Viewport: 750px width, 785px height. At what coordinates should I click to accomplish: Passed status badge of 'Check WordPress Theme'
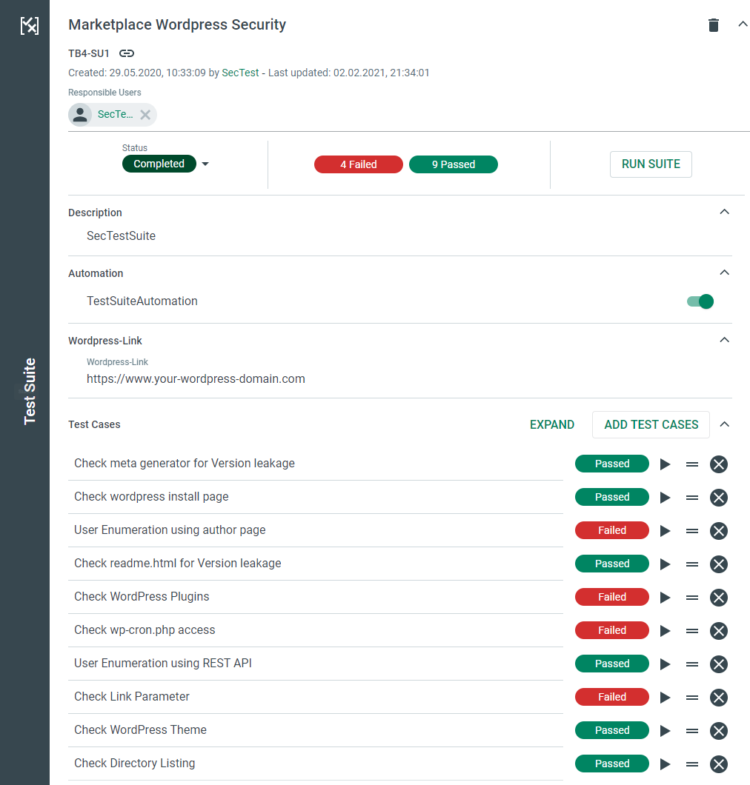[x=612, y=730]
